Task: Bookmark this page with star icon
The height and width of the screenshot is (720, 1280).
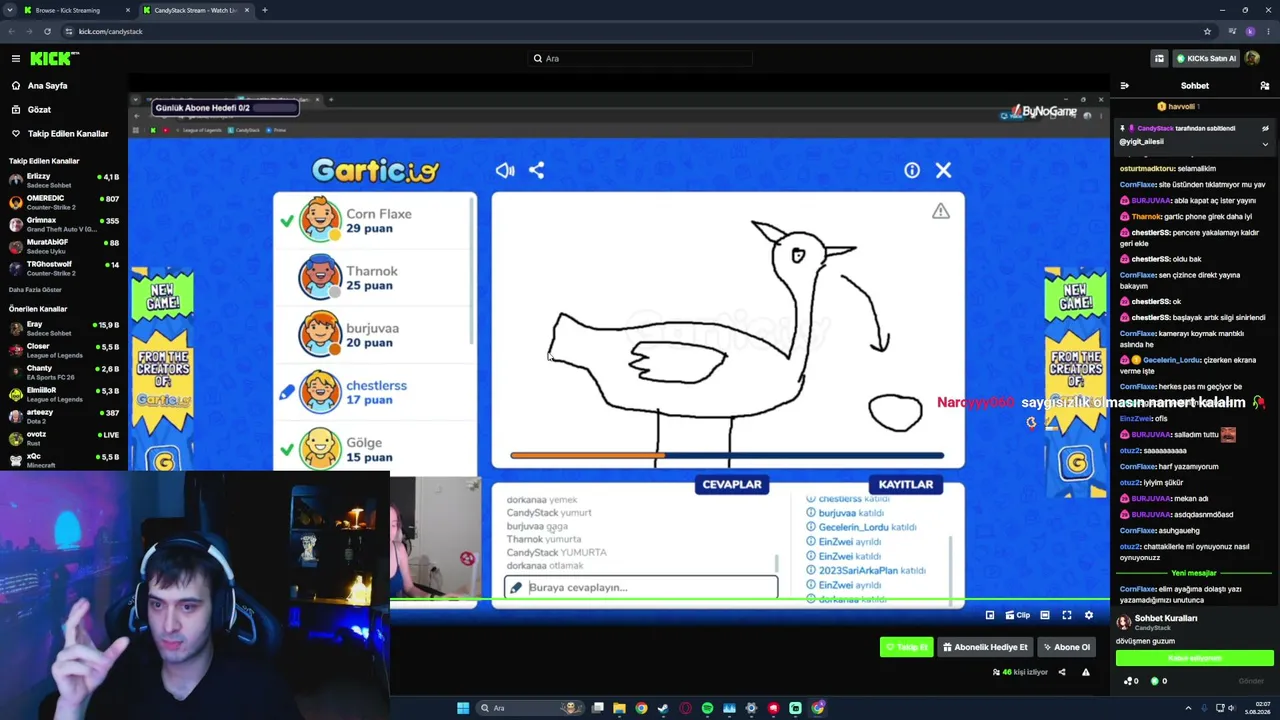Action: [x=1208, y=31]
